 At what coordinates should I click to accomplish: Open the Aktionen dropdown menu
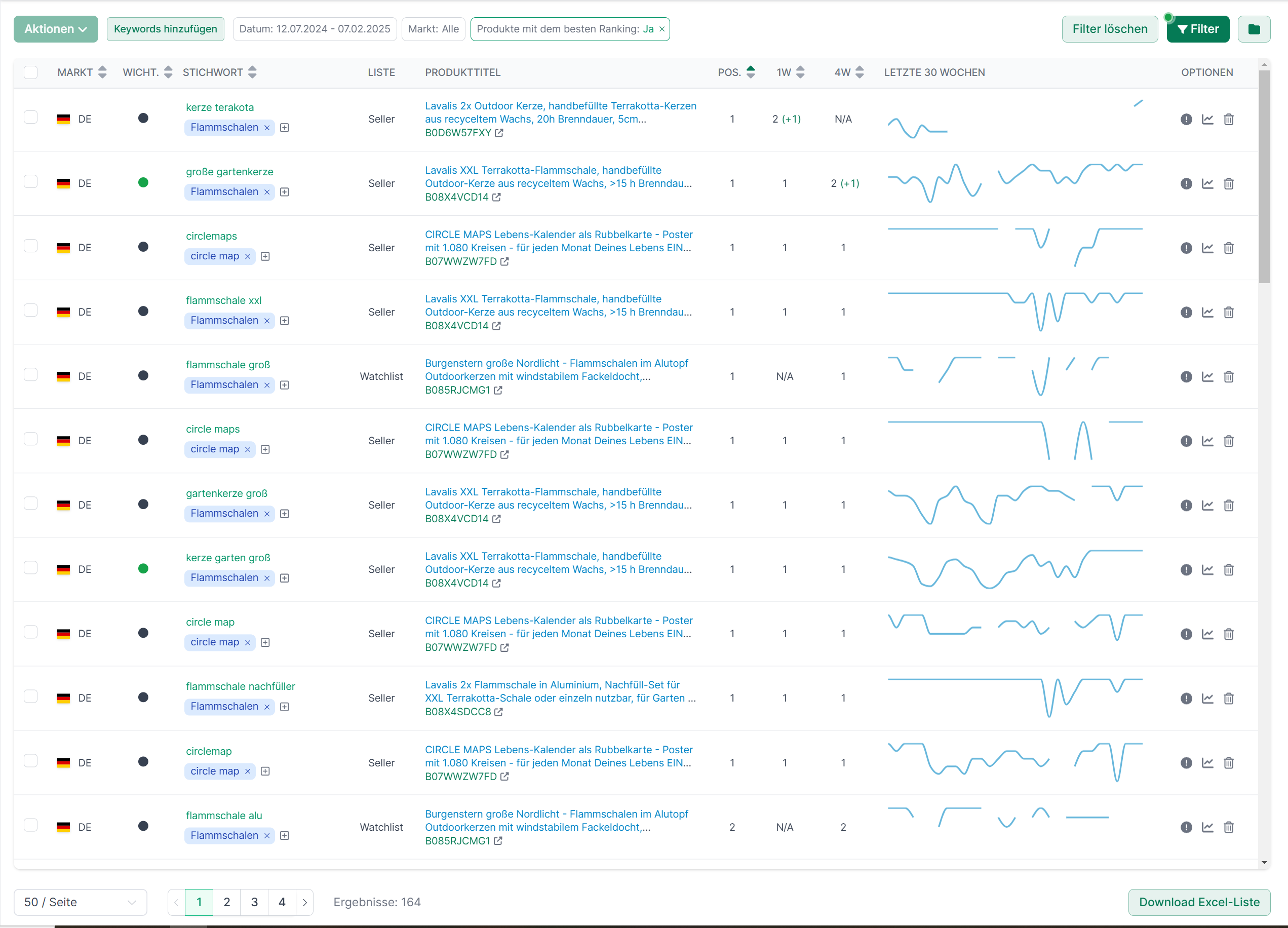point(56,29)
